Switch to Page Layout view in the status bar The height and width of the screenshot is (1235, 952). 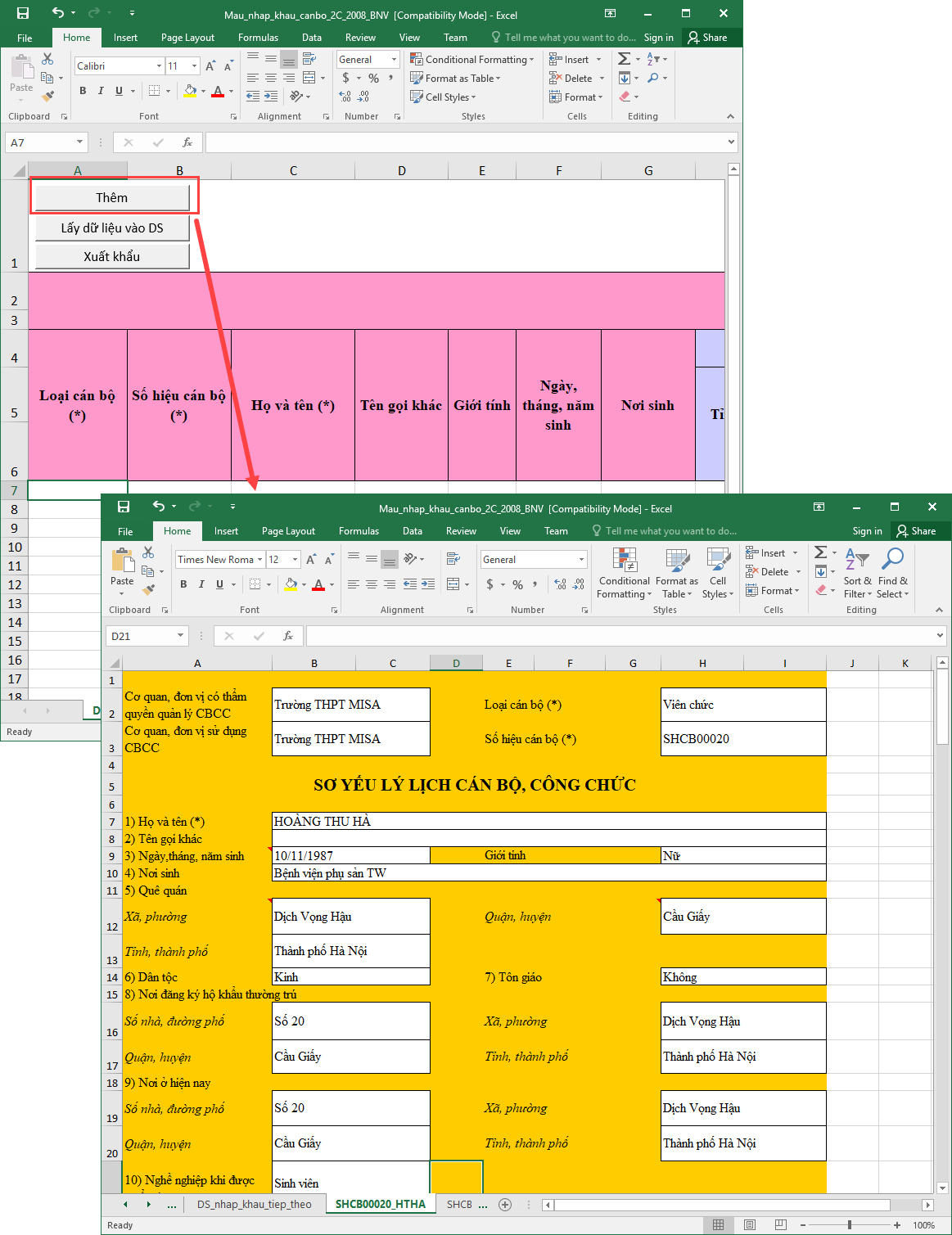pyautogui.click(x=750, y=1225)
